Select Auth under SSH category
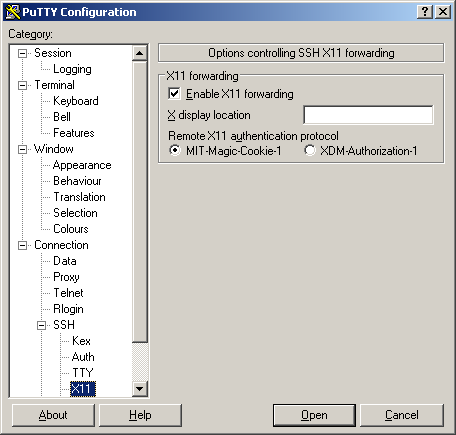 [x=83, y=357]
